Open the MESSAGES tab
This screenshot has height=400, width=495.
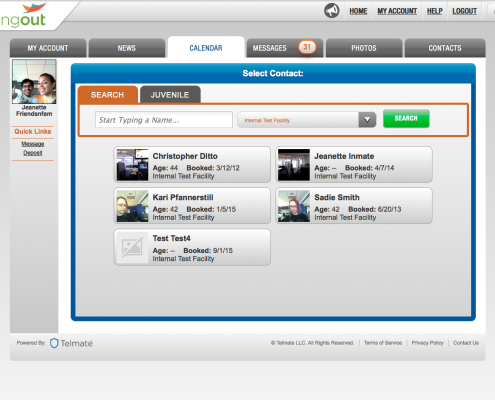pyautogui.click(x=284, y=48)
